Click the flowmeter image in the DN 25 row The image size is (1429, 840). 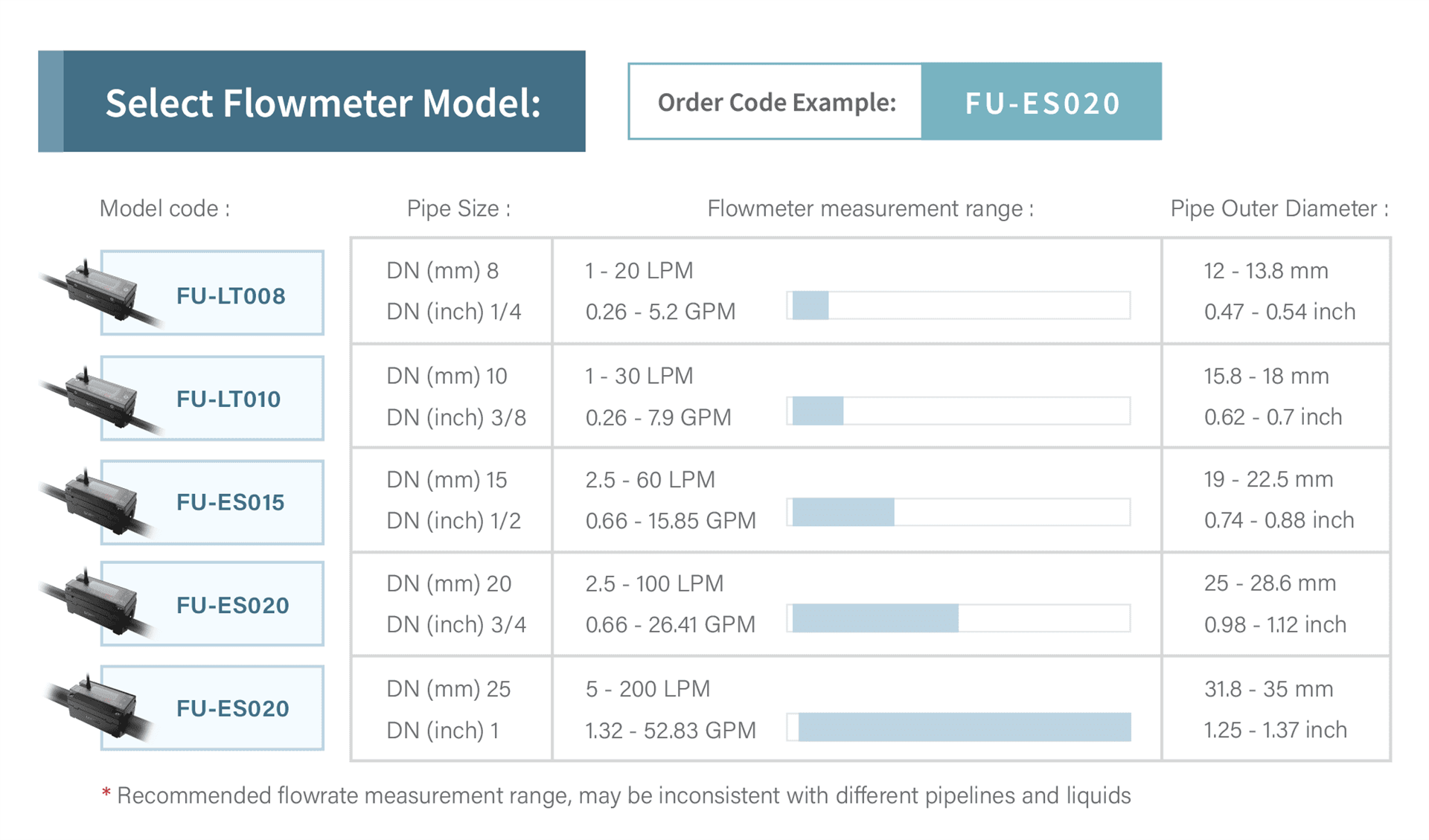(x=98, y=707)
